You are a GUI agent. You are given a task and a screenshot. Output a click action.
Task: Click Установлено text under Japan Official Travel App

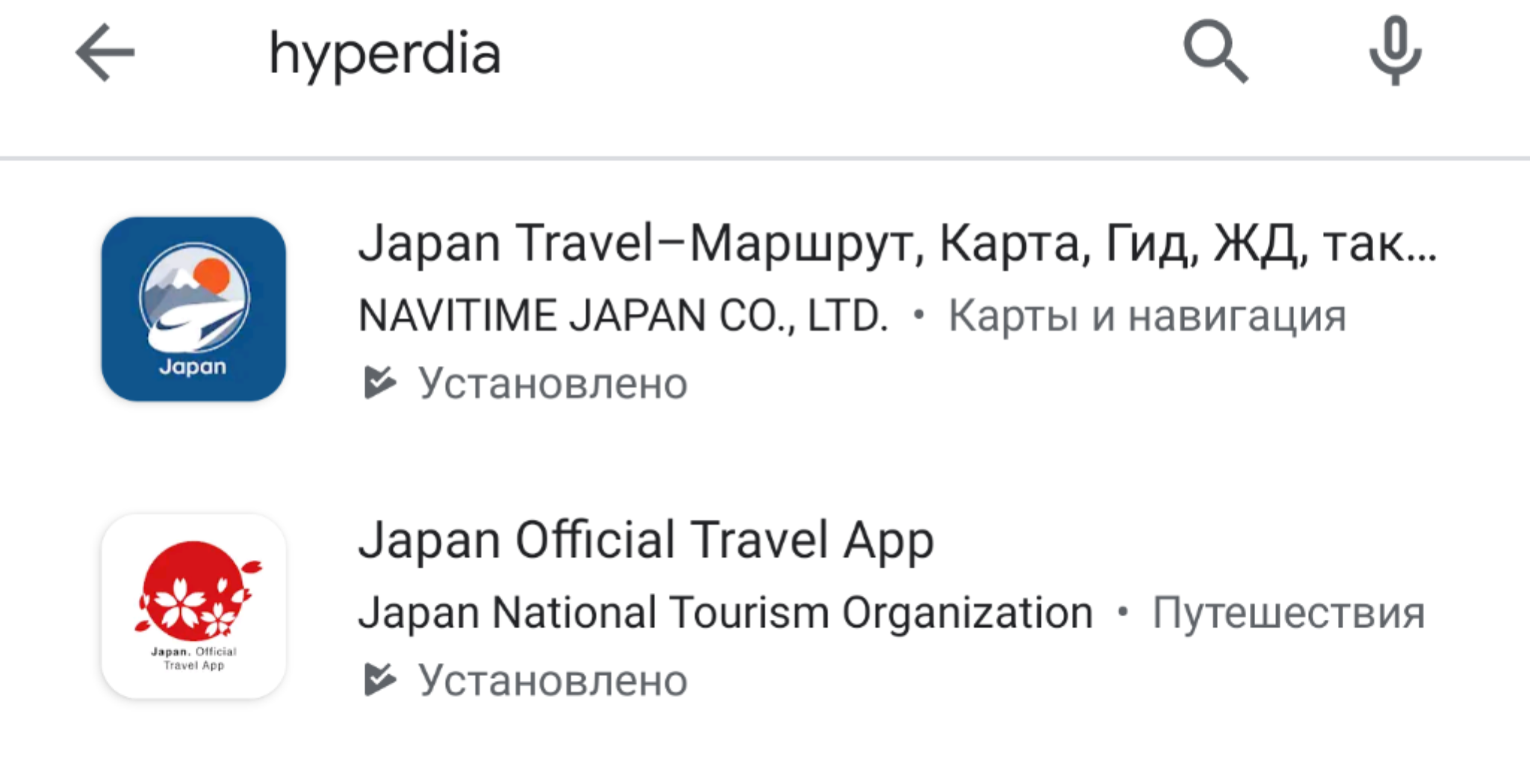tap(552, 680)
